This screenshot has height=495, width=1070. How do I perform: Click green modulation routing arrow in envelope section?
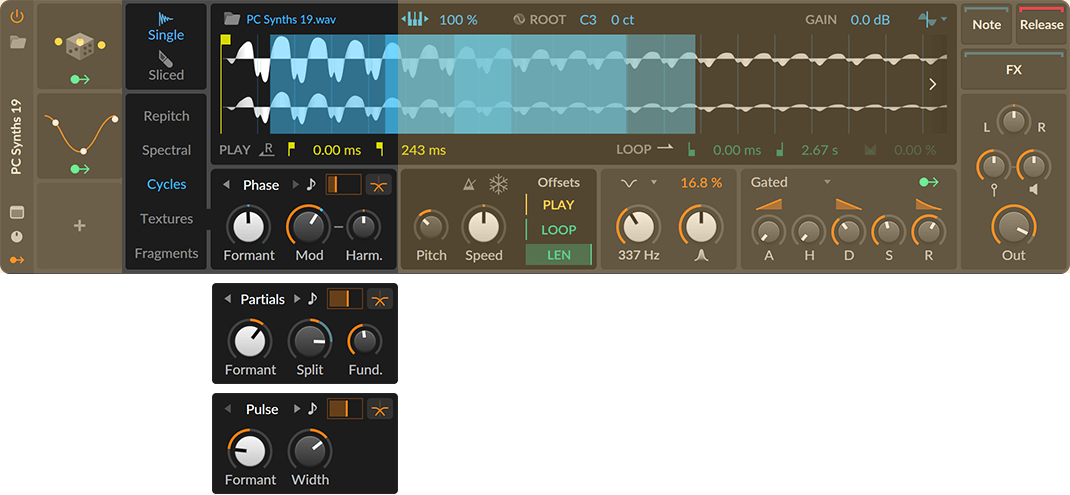pyautogui.click(x=929, y=182)
